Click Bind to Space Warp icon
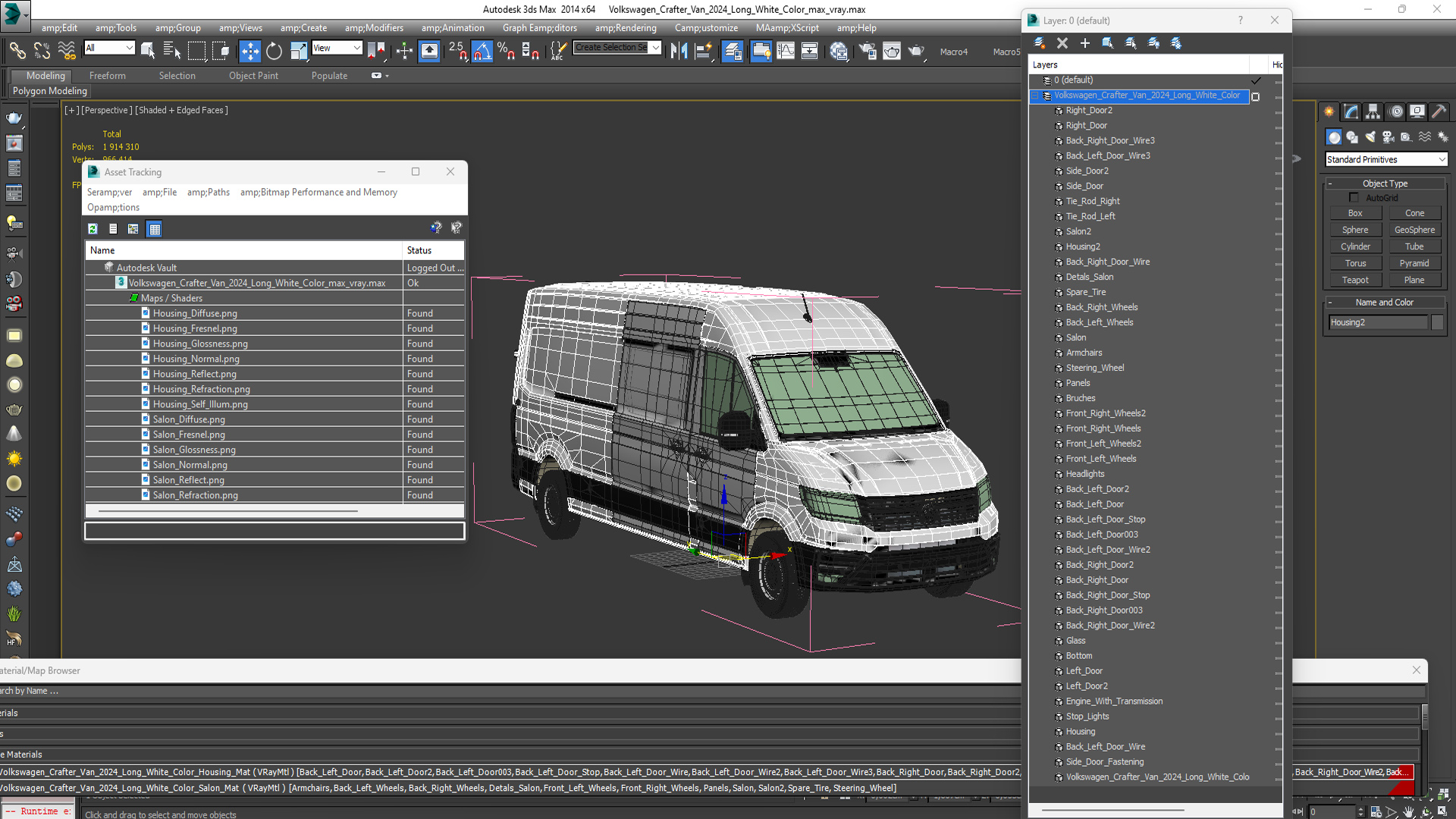 (x=67, y=50)
